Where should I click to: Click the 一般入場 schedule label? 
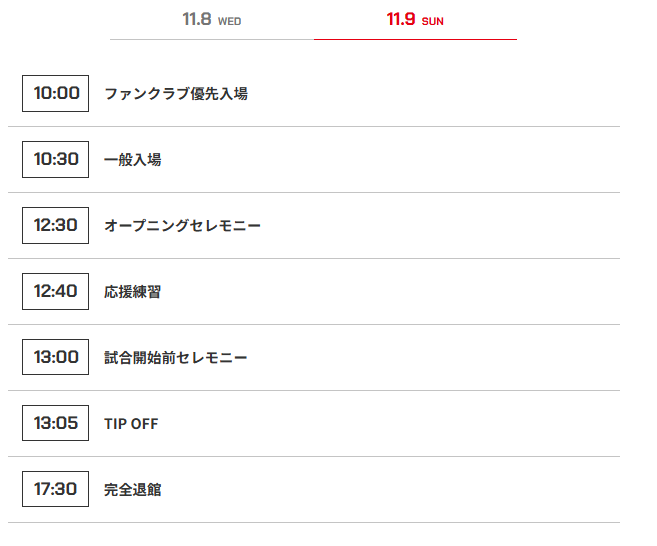(x=132, y=160)
